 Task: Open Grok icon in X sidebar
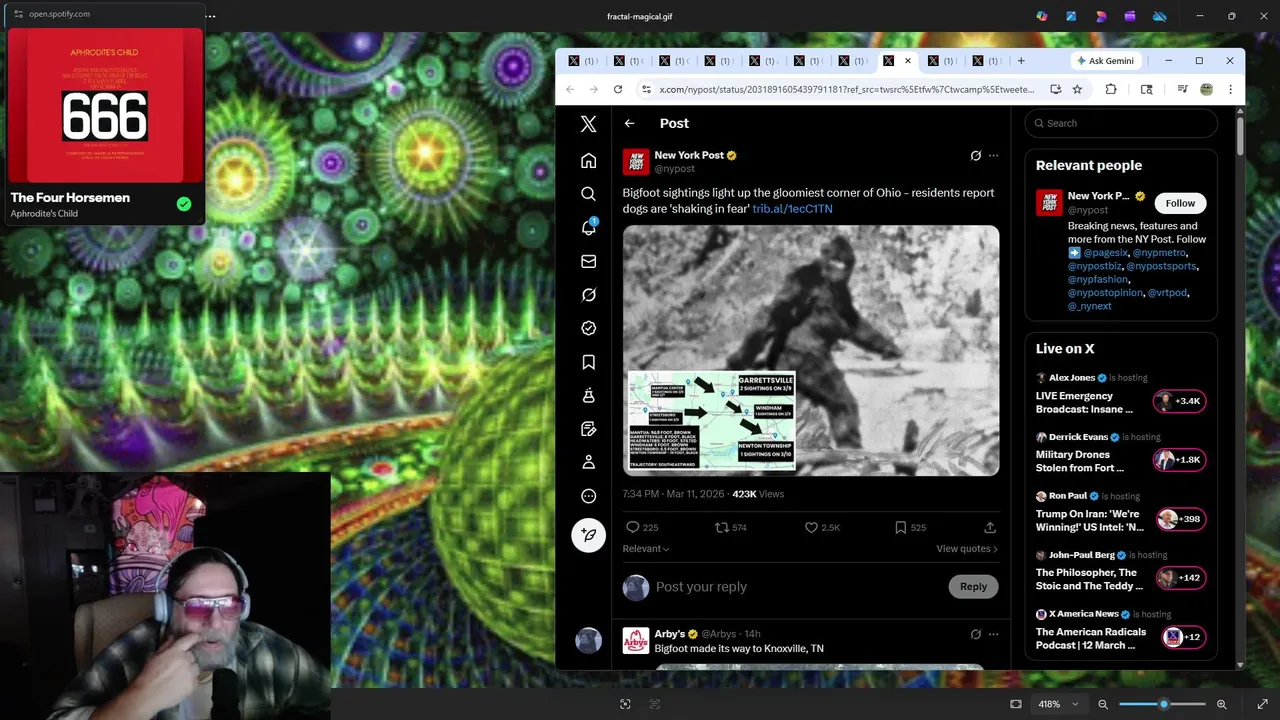point(588,295)
